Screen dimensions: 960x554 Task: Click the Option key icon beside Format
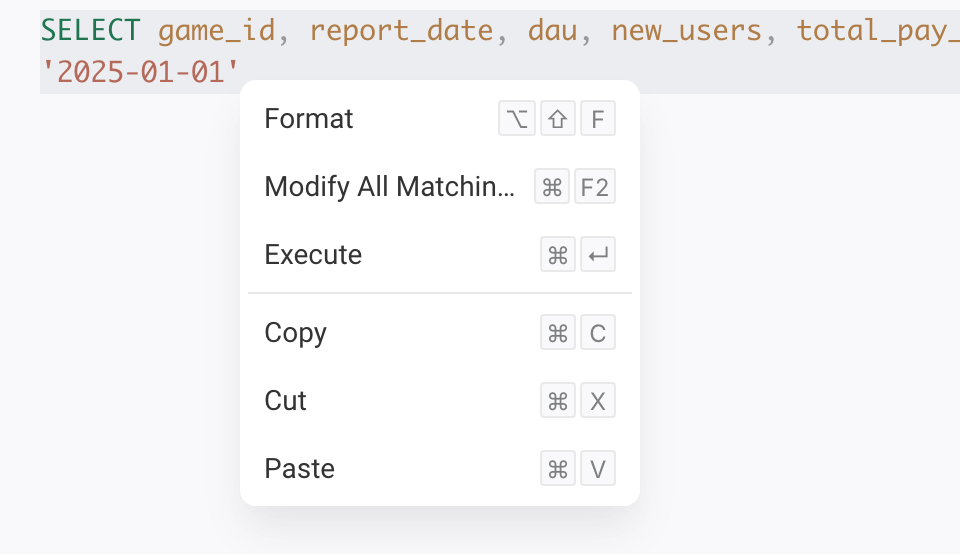pyautogui.click(x=517, y=119)
